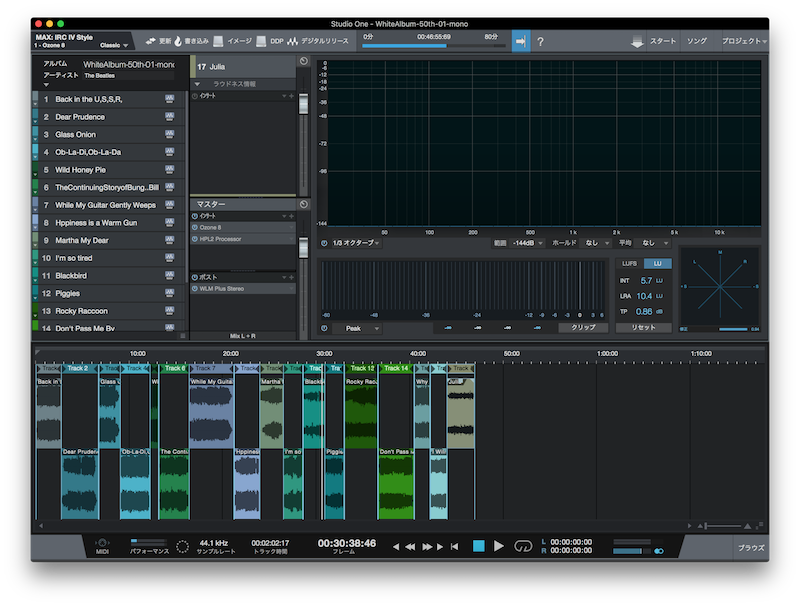The height and width of the screenshot is (606, 800).
Task: Bypass the Ozone 8 plugin
Action: [x=194, y=228]
